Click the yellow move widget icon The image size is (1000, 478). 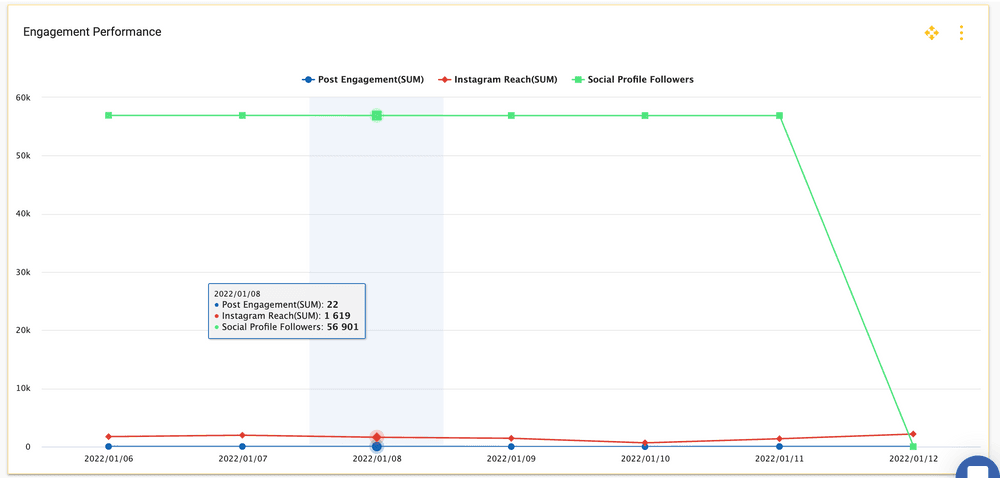pos(931,33)
